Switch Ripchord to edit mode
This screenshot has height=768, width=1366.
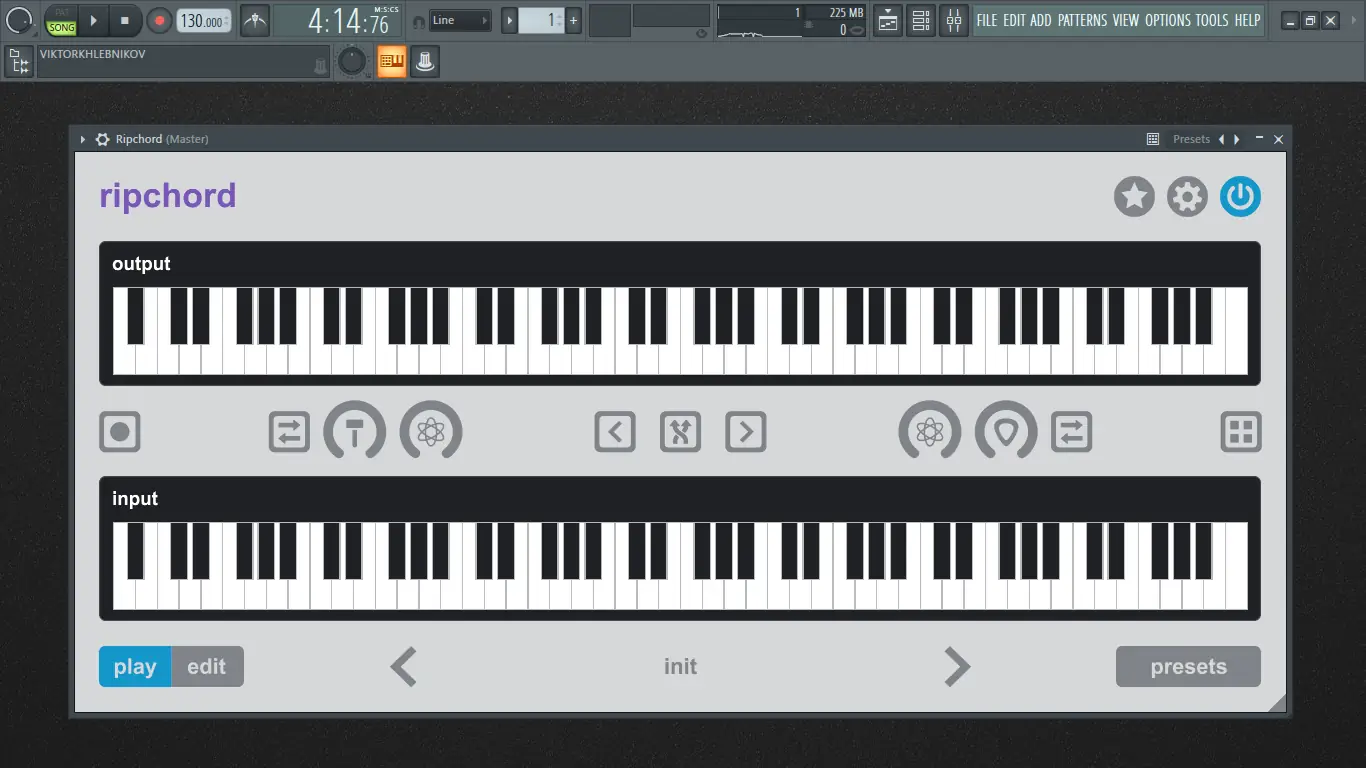point(207,667)
